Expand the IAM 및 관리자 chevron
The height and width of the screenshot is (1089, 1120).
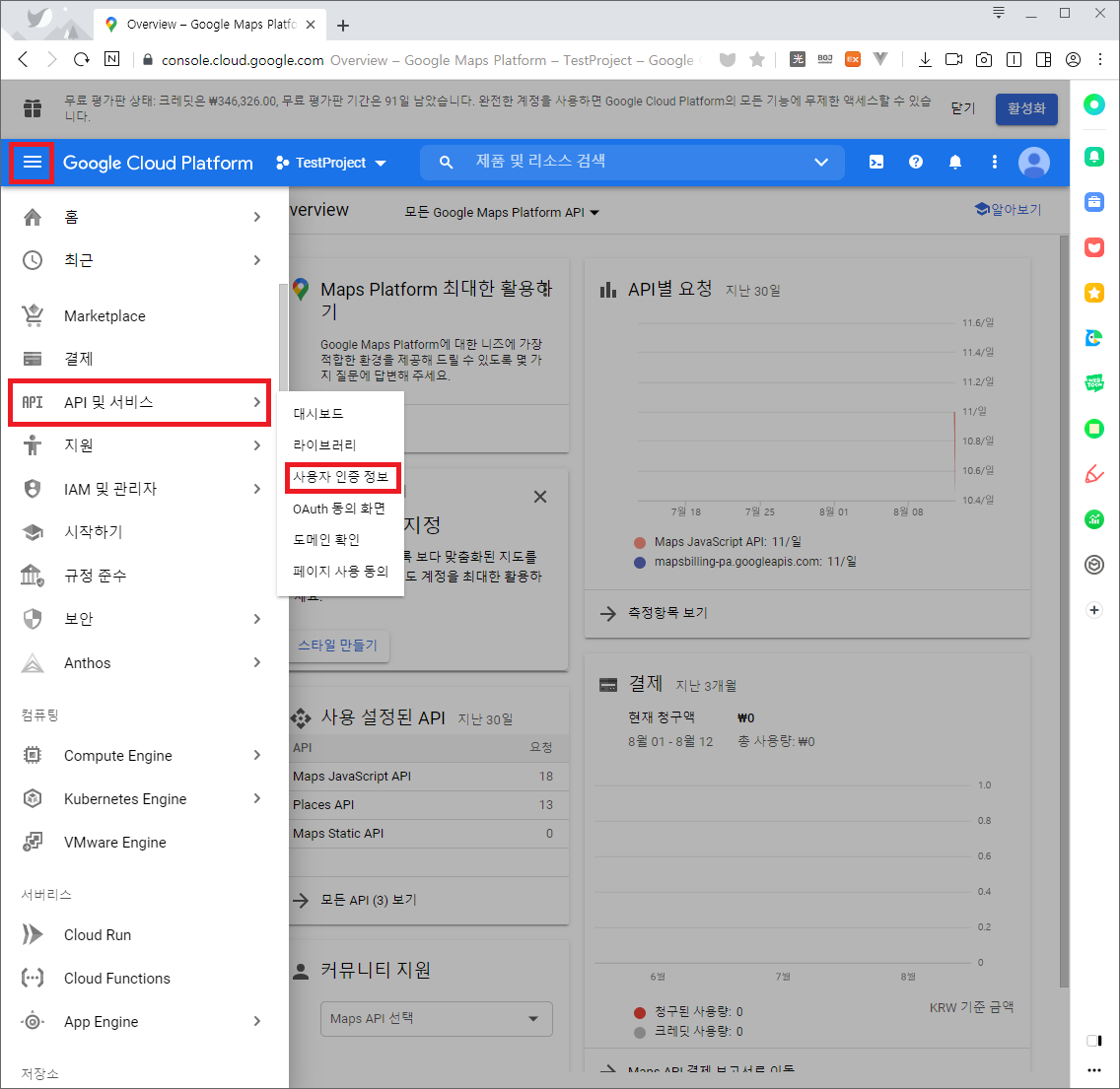tap(257, 489)
